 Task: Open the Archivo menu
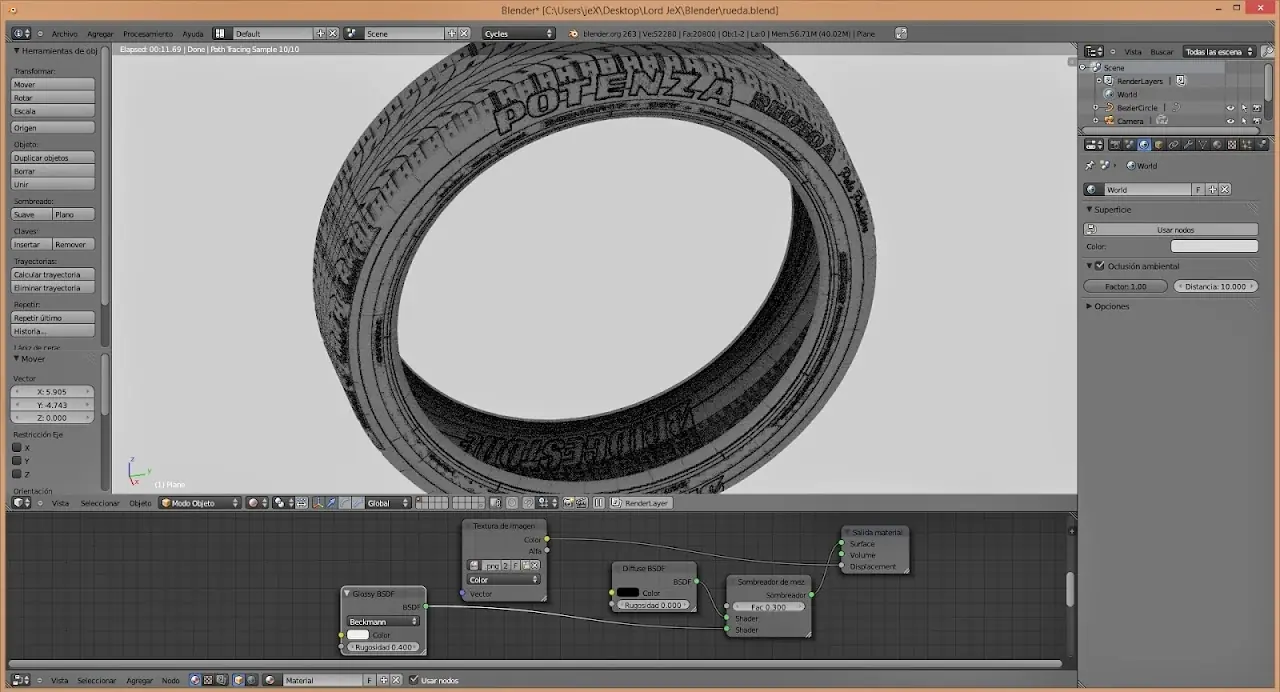(64, 34)
